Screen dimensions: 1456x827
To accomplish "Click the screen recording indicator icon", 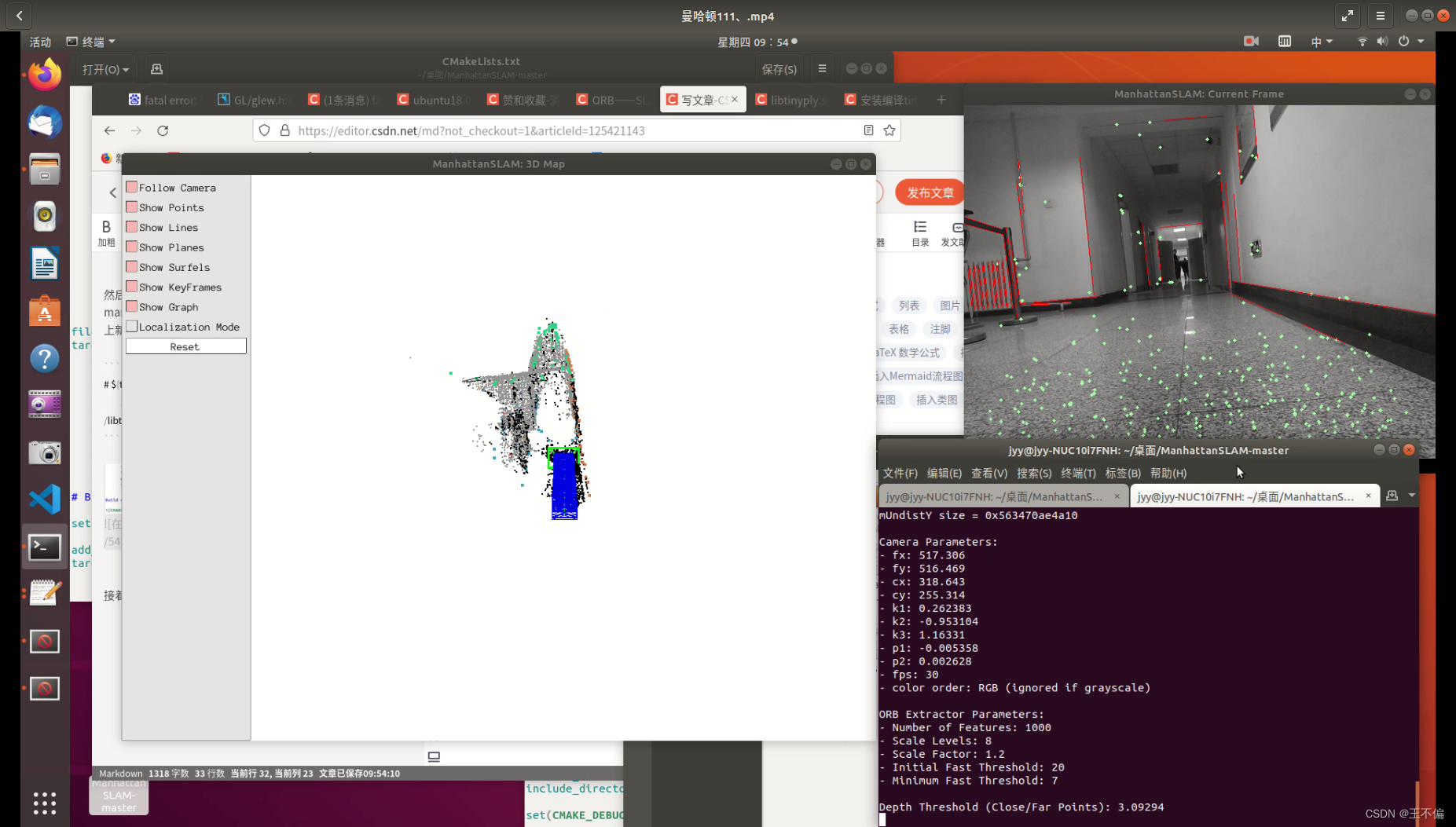I will [1251, 42].
